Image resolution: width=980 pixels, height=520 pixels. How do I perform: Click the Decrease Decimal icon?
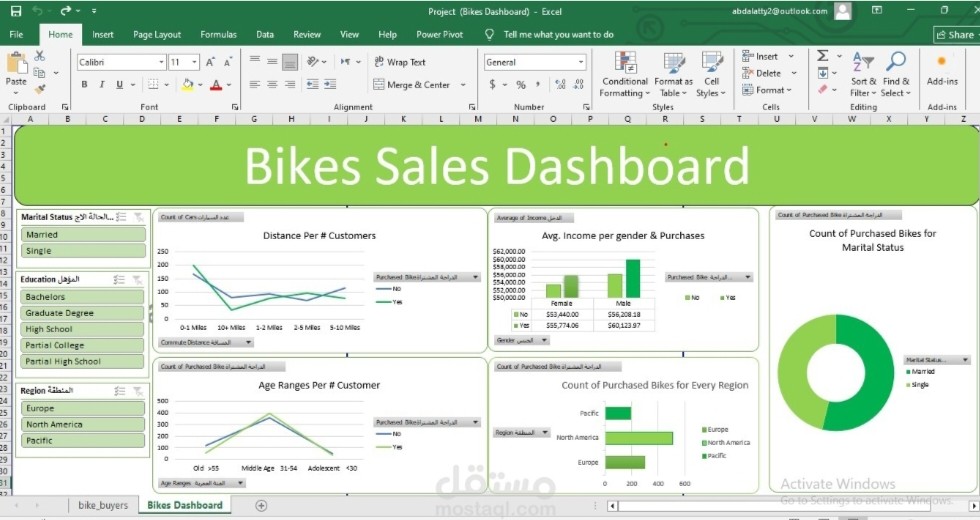pyautogui.click(x=579, y=84)
